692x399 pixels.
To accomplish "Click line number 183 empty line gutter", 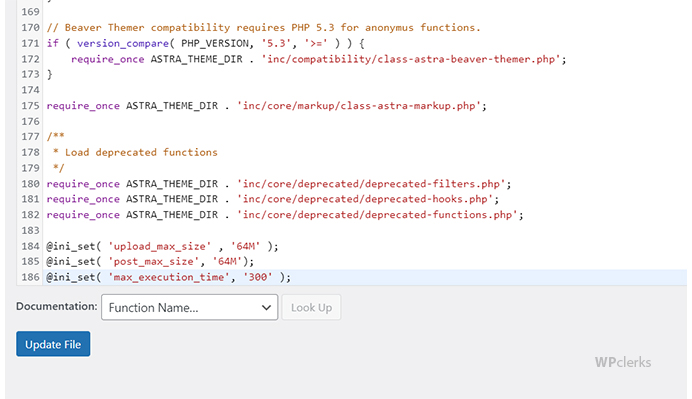I will 30,230.
